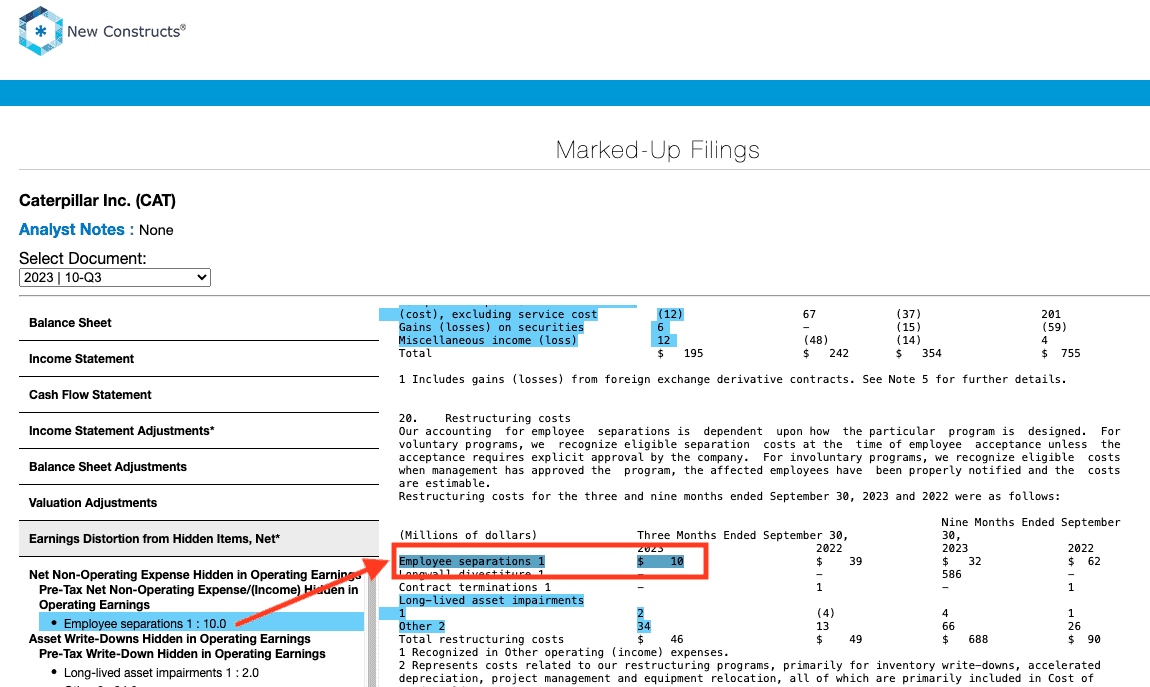Image resolution: width=1150 pixels, height=687 pixels.
Task: Expand the Balance Sheet Adjustments section
Action: pyautogui.click(x=199, y=466)
